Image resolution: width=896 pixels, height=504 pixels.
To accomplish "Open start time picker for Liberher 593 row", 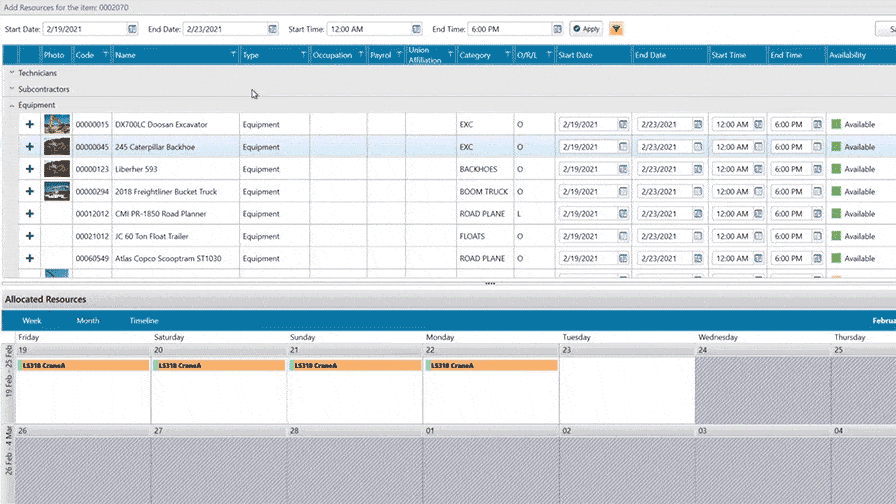I will pyautogui.click(x=758, y=169).
